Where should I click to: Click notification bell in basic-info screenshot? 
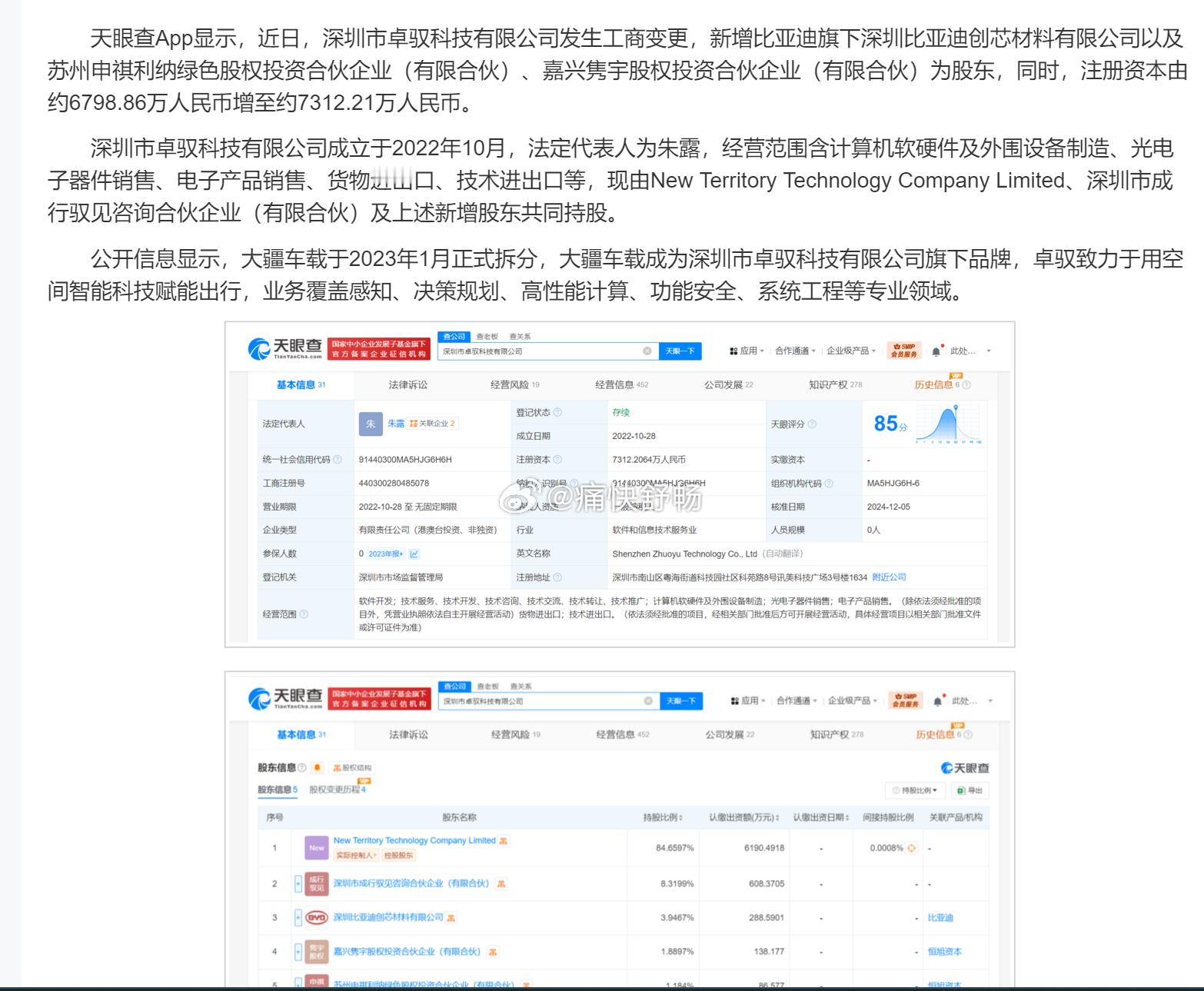[x=936, y=351]
